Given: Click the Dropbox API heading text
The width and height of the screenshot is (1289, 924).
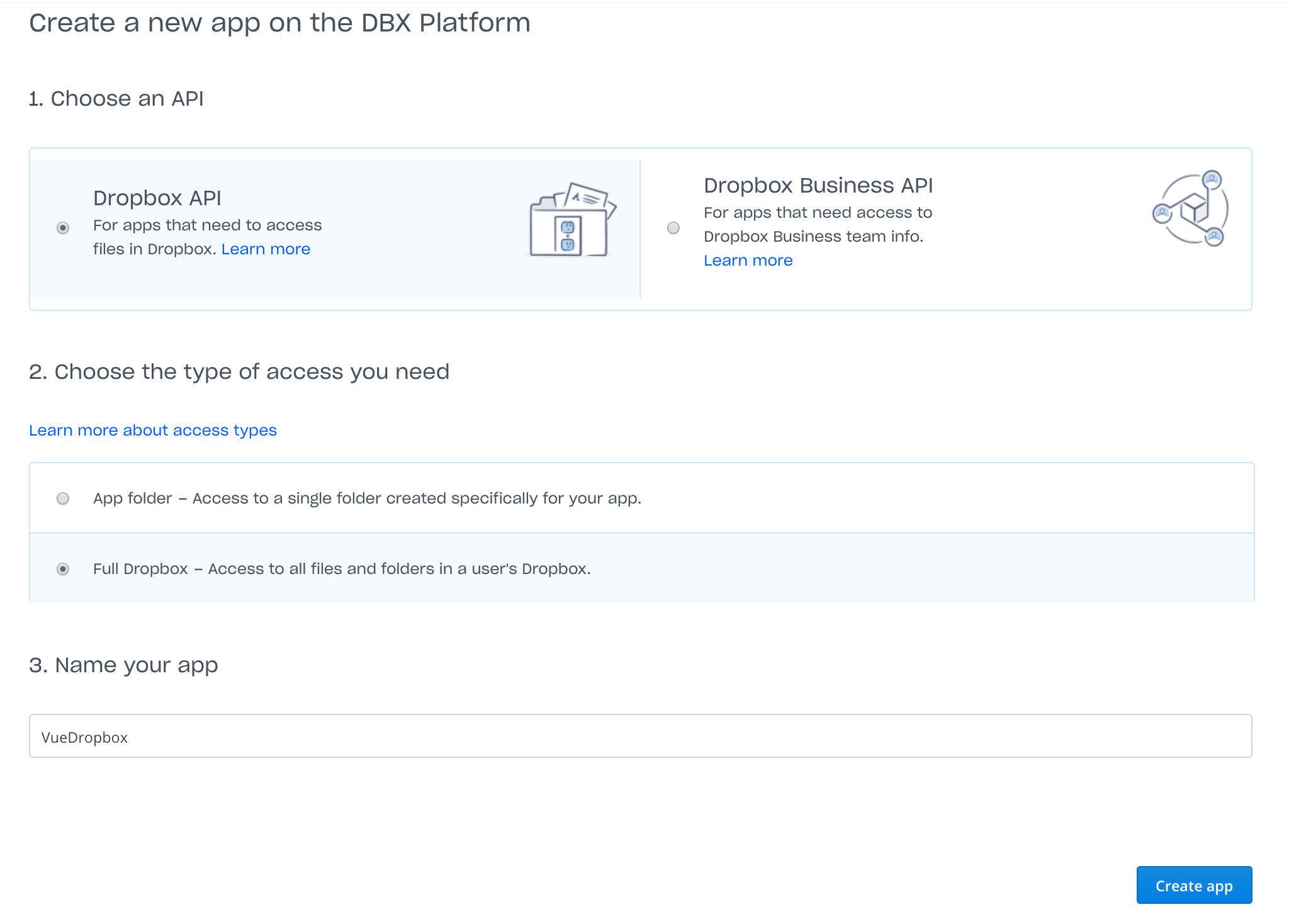Looking at the screenshot, I should tap(157, 197).
